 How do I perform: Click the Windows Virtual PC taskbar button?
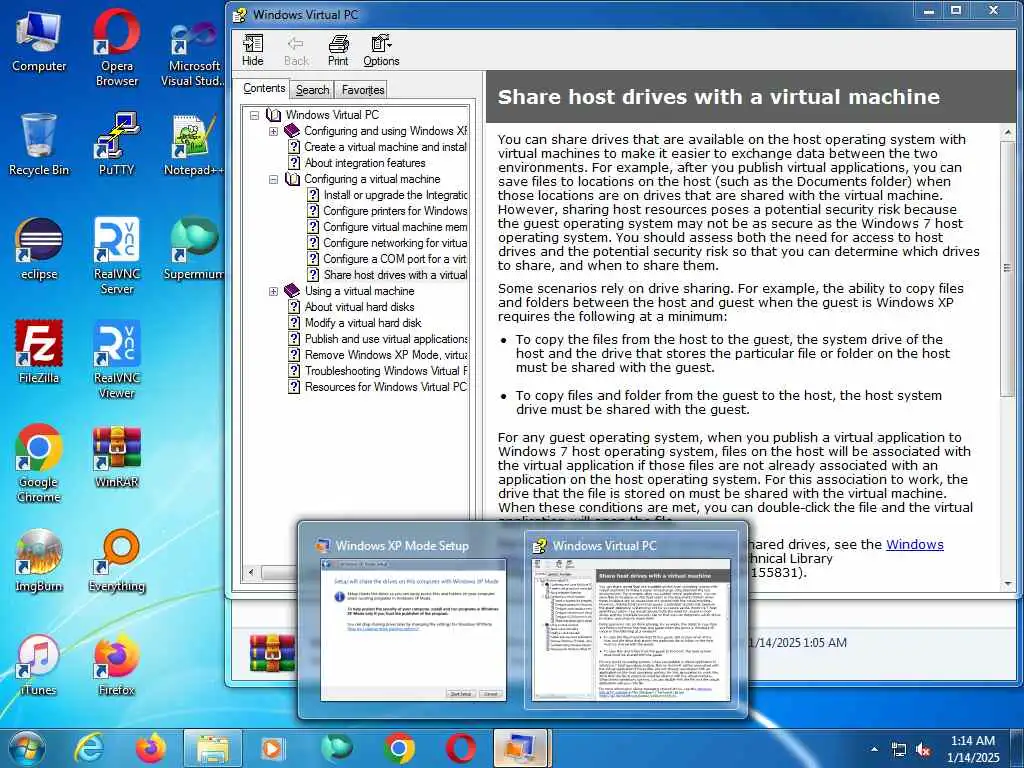point(520,748)
